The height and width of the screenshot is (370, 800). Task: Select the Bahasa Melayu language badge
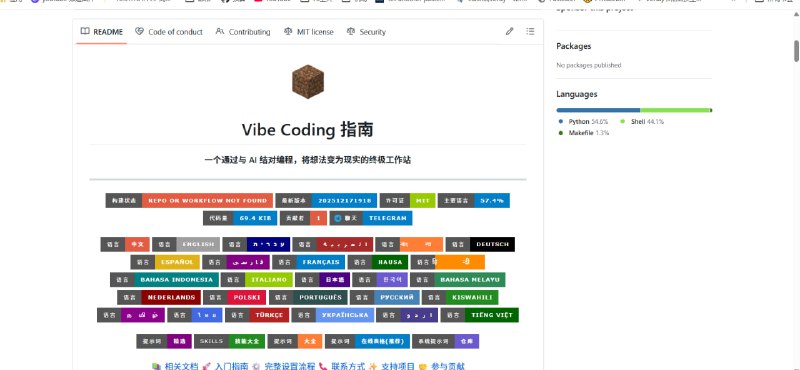tap(458, 280)
